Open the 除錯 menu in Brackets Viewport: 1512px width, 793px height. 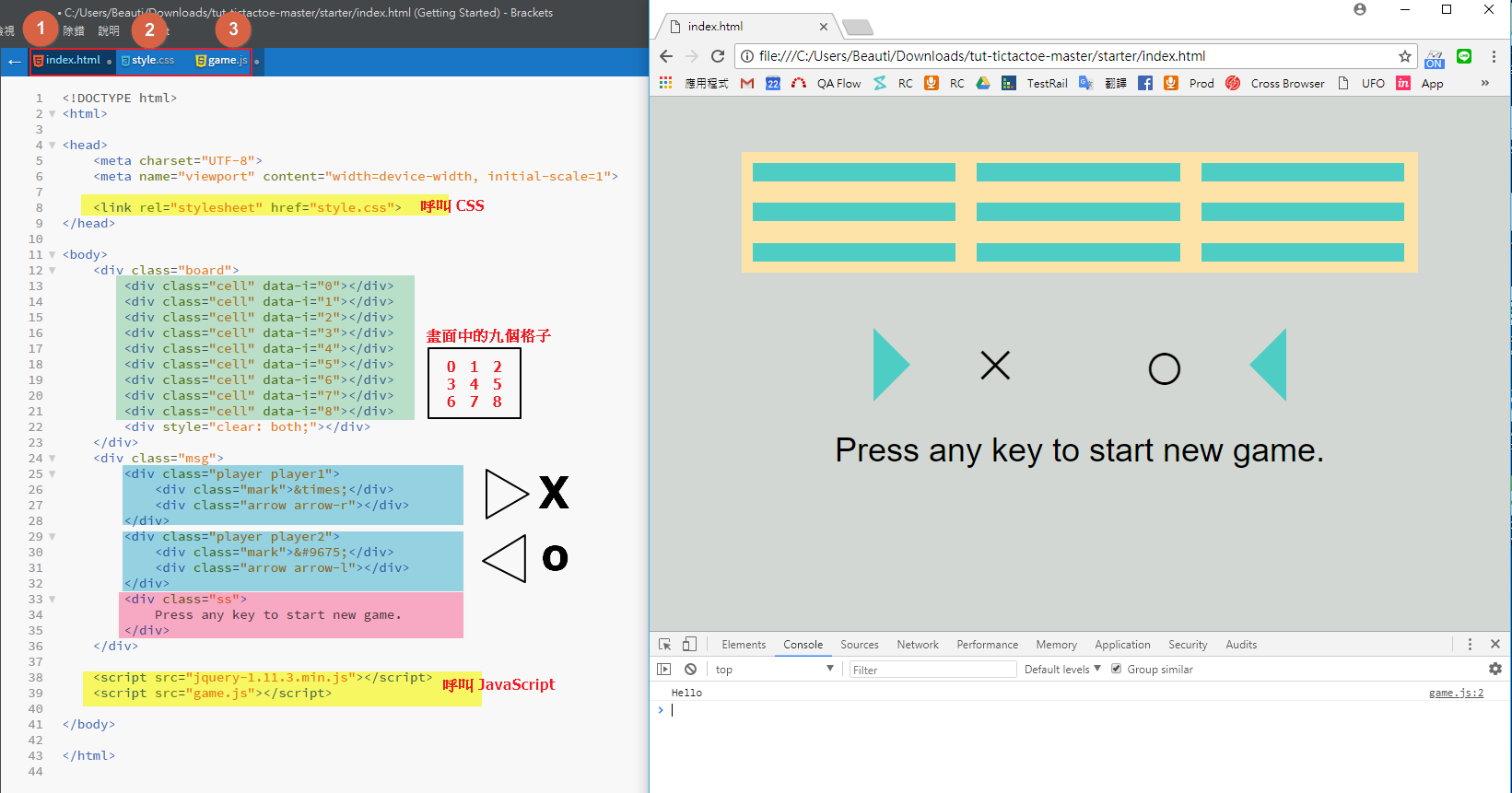[74, 30]
